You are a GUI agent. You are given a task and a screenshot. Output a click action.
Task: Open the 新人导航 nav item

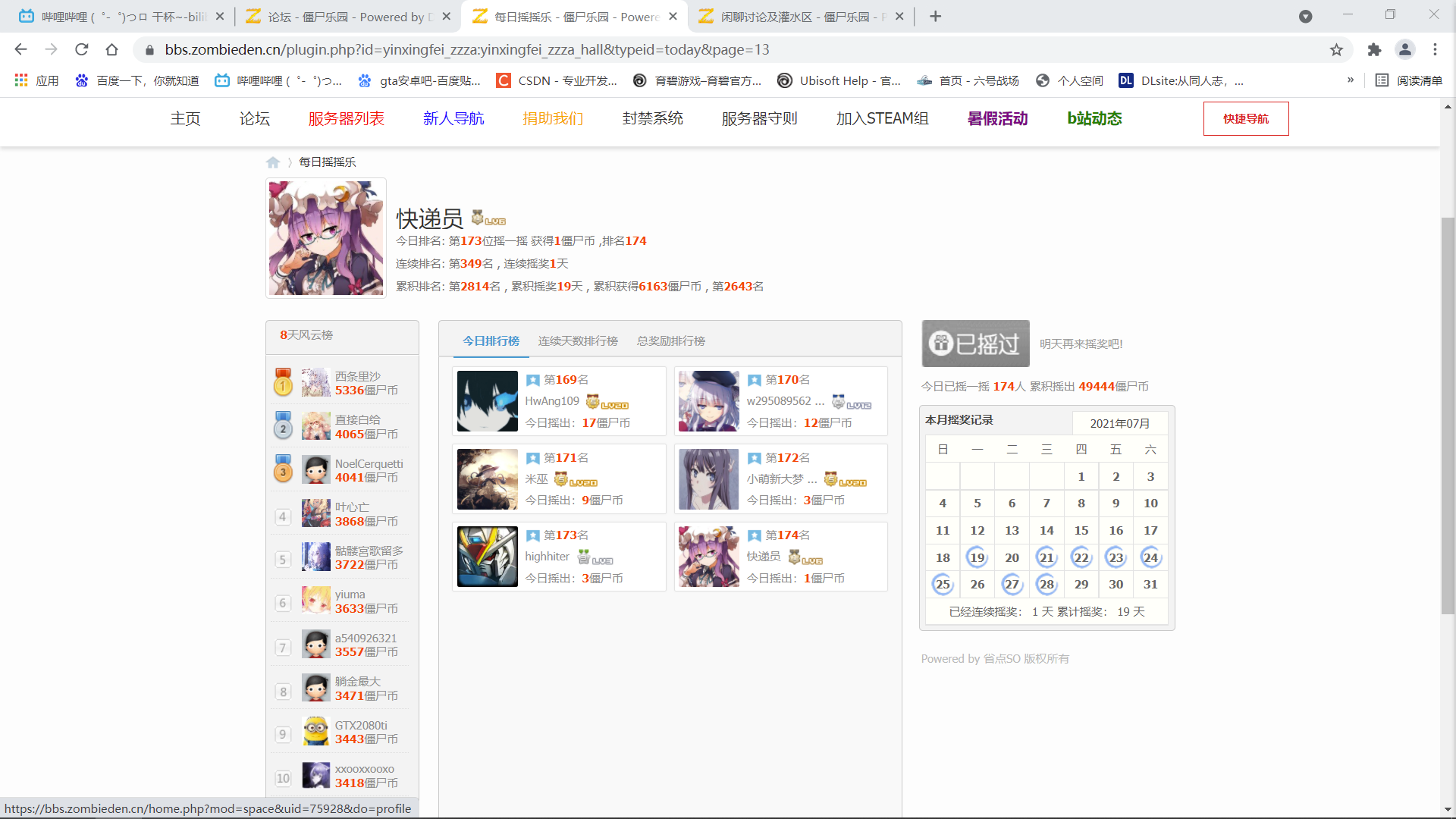pos(453,118)
